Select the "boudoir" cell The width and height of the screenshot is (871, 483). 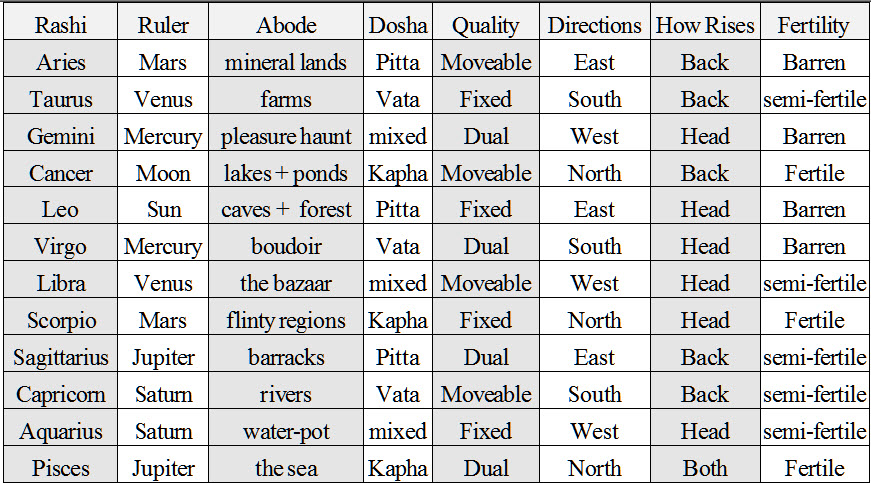(x=286, y=247)
